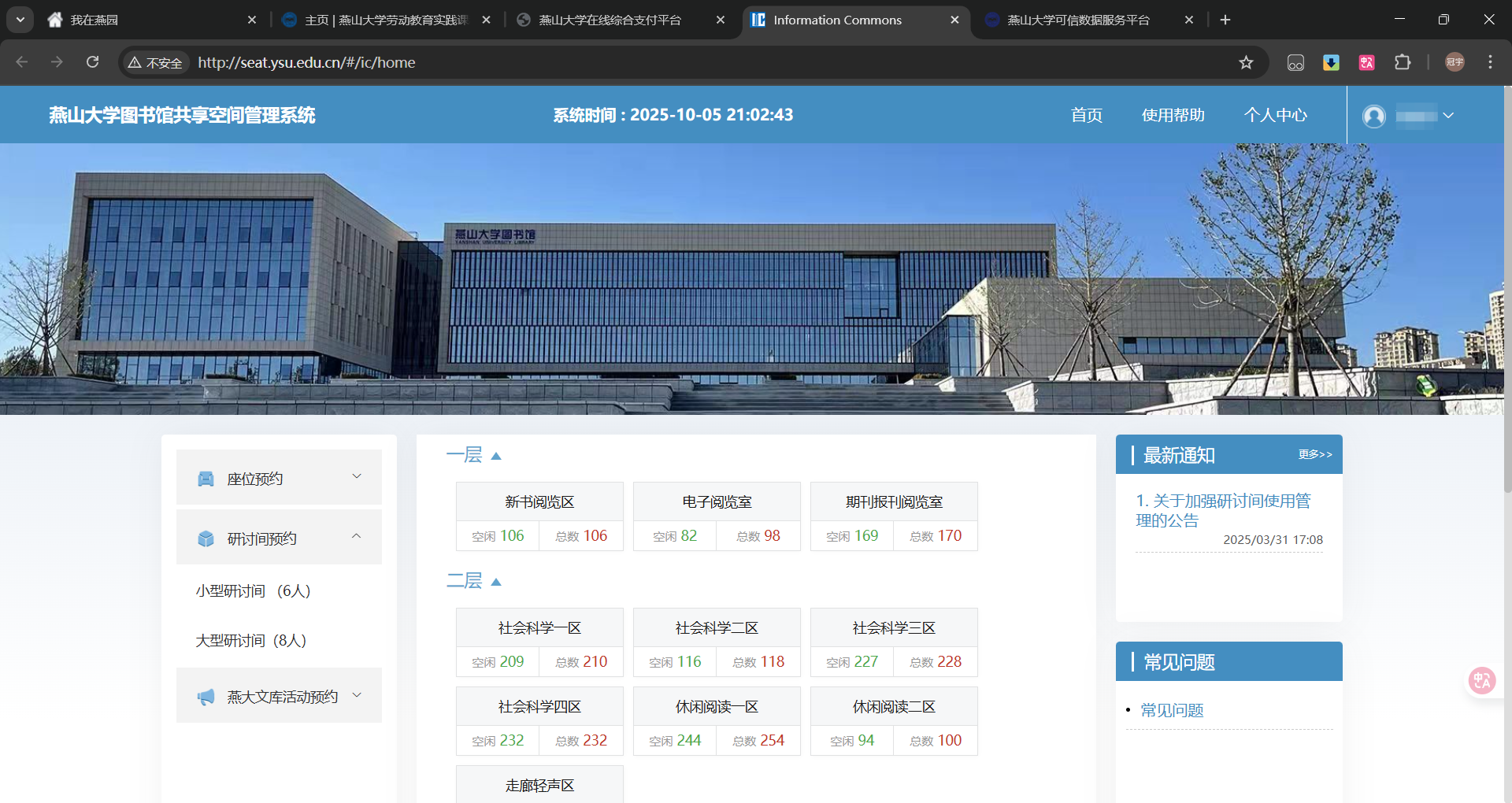
Task: Click the discussion room cube icon
Action: [x=206, y=538]
